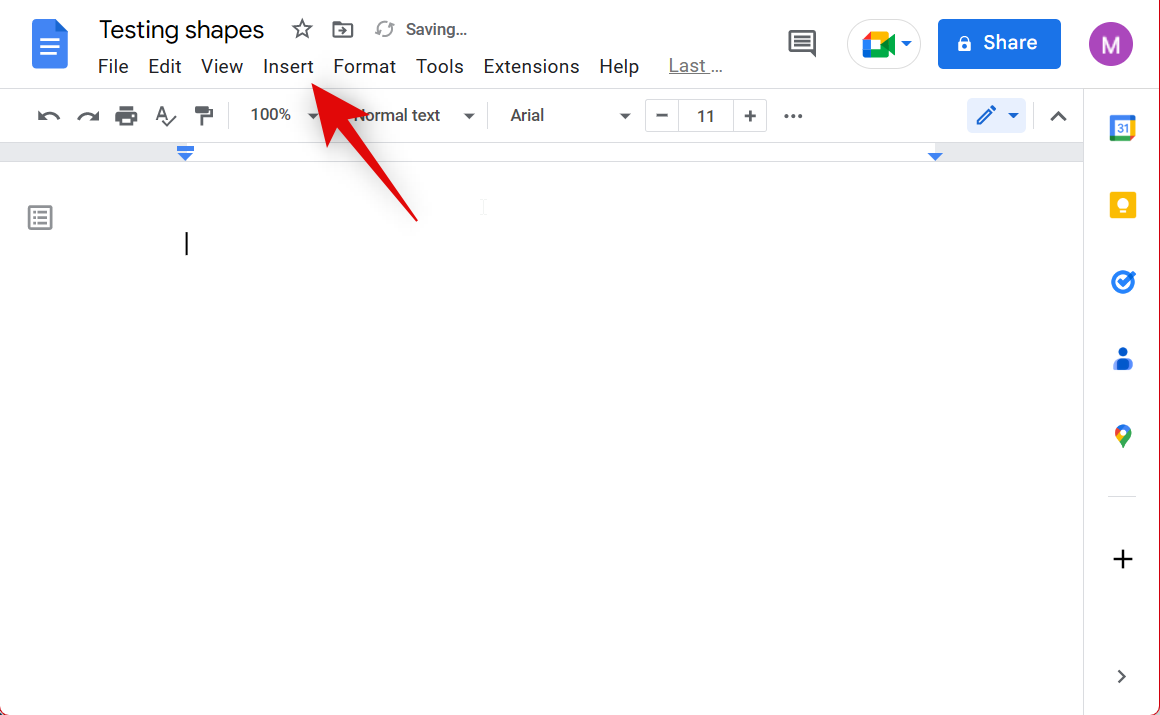Open the Google Tasks side panel icon

[1123, 281]
